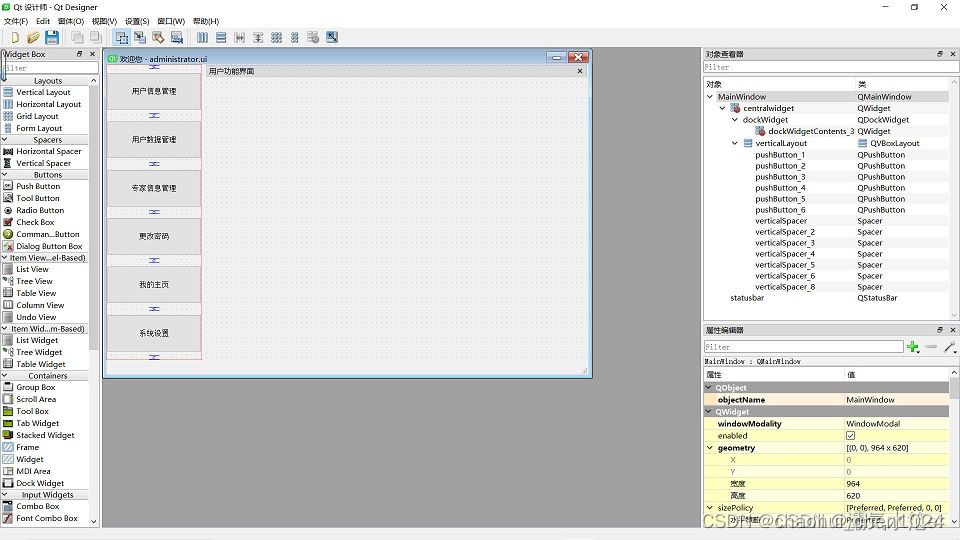Apply Lay Out Horizontally toolbar icon
The height and width of the screenshot is (540, 960).
tap(203, 37)
